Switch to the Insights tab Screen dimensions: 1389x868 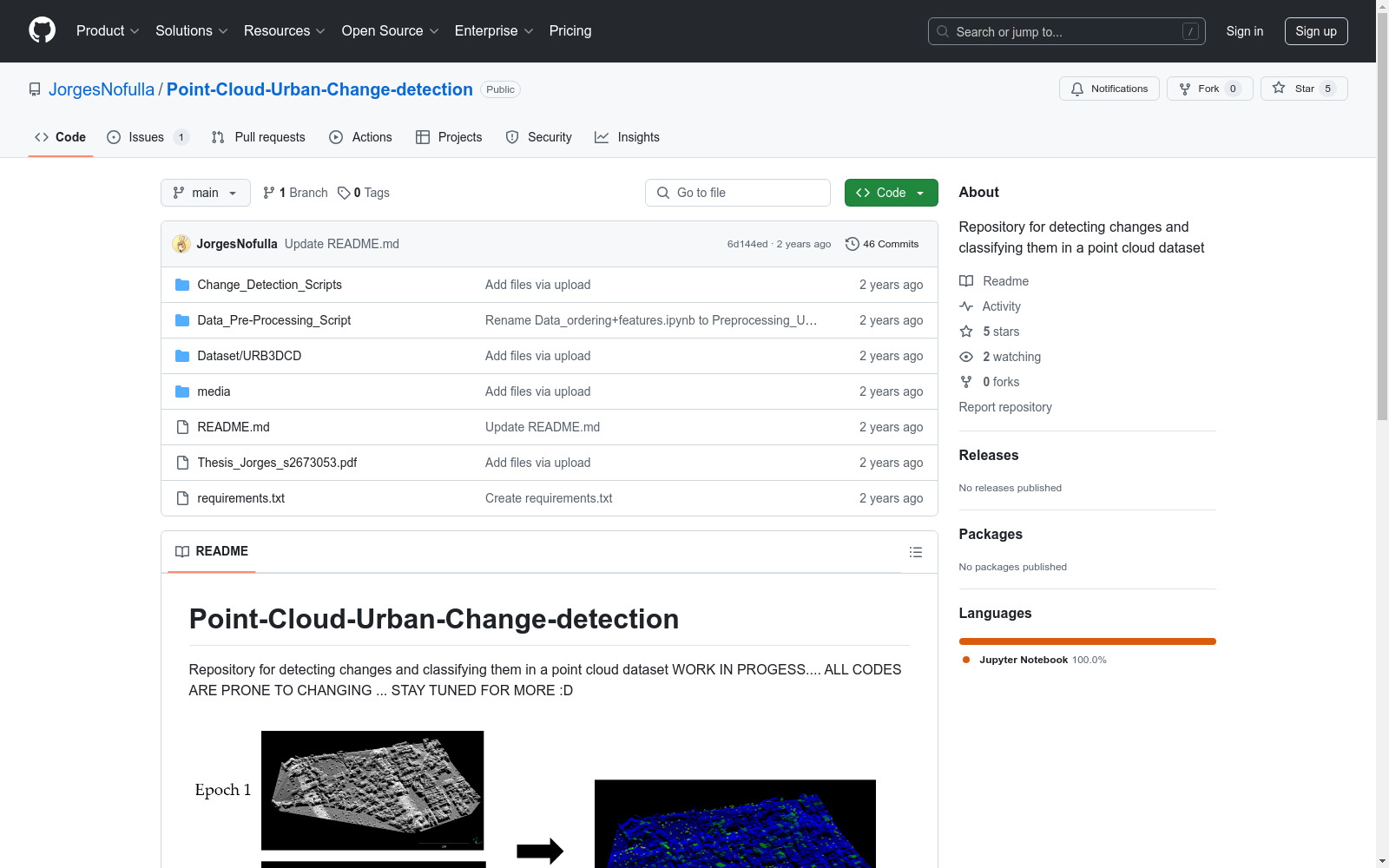627,137
